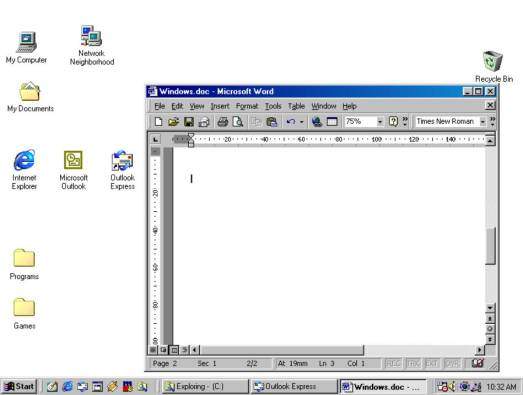Click the Paste clipboard icon

pos(272,122)
